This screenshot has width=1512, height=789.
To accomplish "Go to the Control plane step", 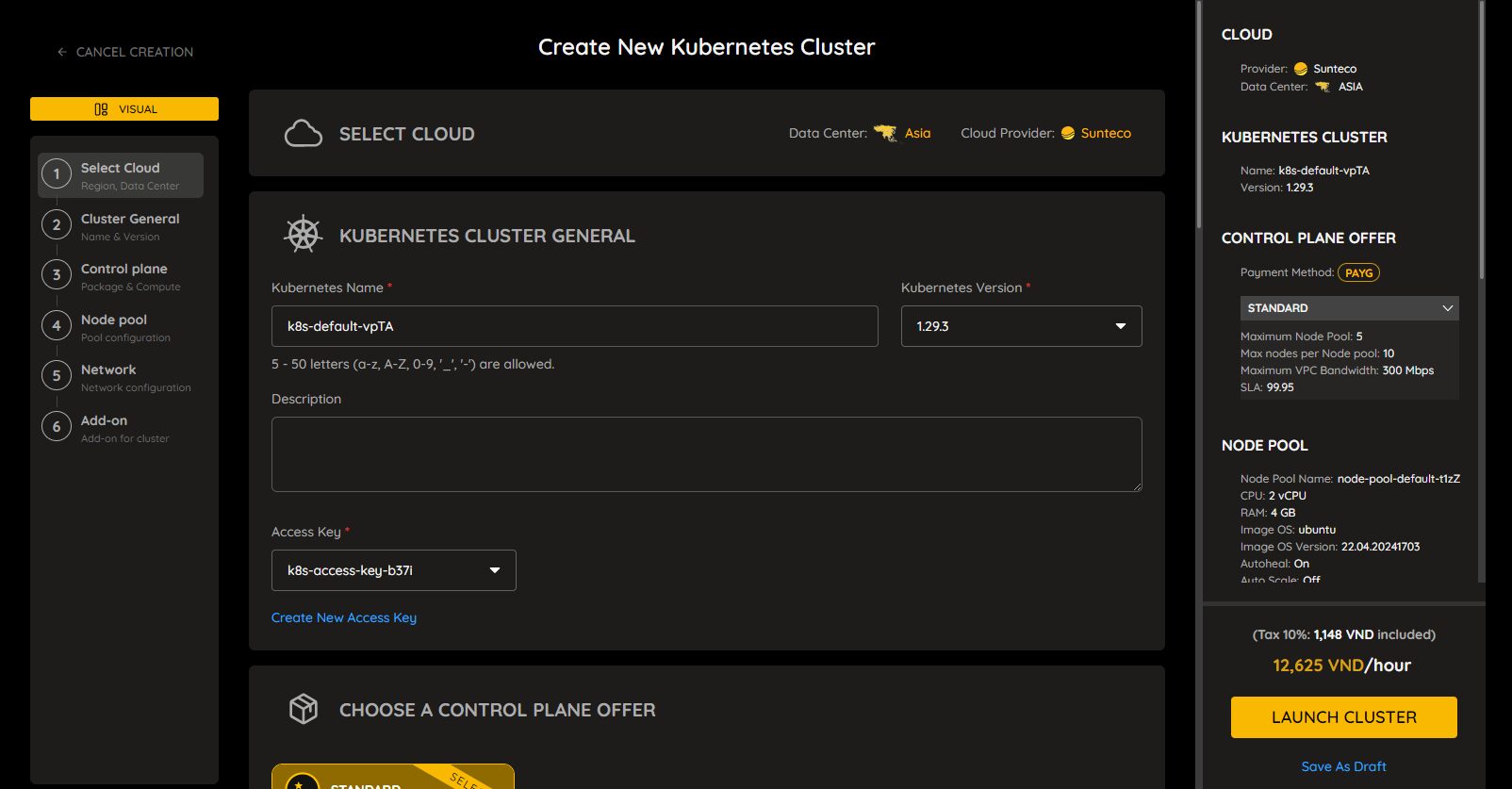I will pos(121,276).
